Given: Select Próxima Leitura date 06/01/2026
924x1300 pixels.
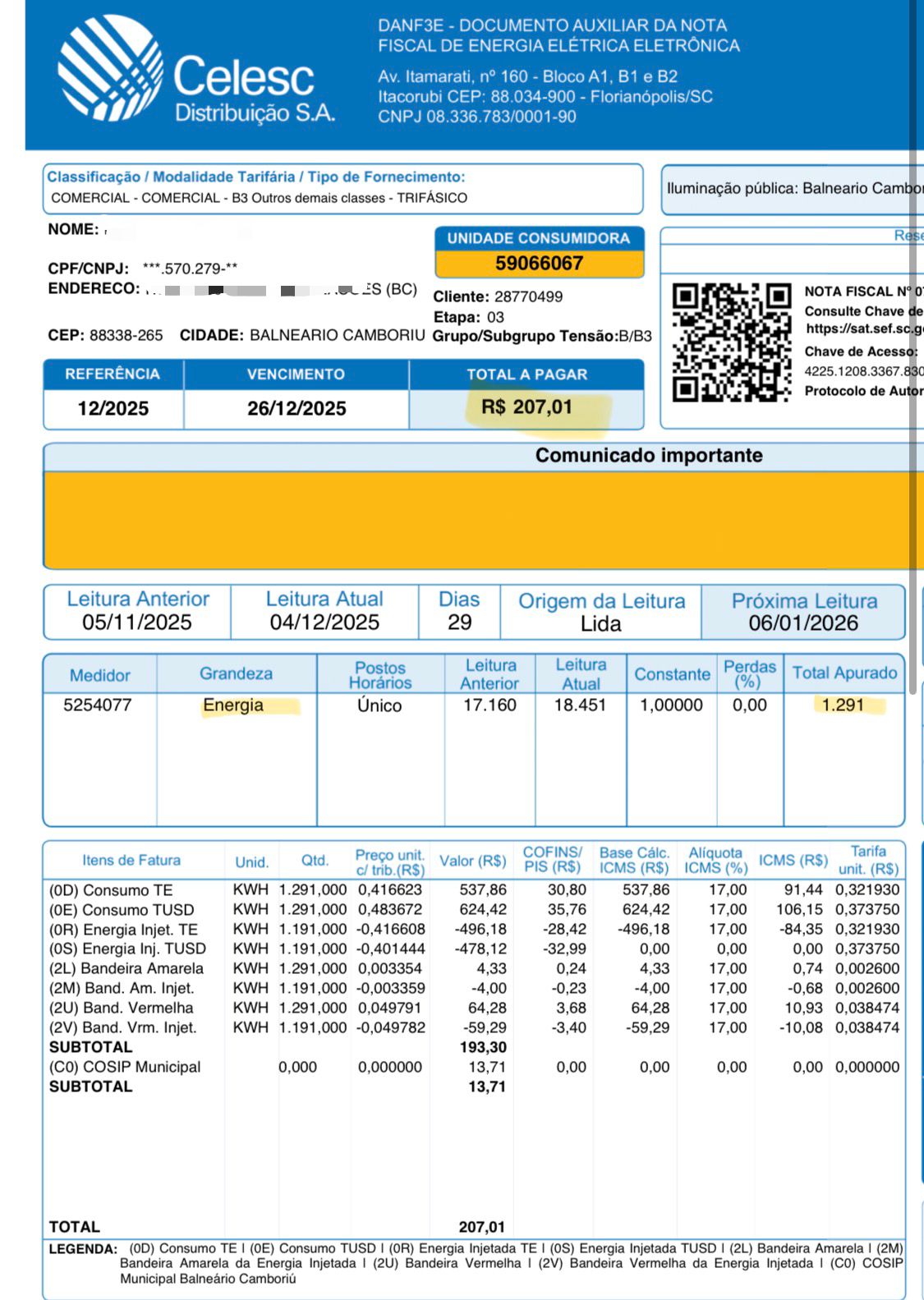Looking at the screenshot, I should [803, 623].
